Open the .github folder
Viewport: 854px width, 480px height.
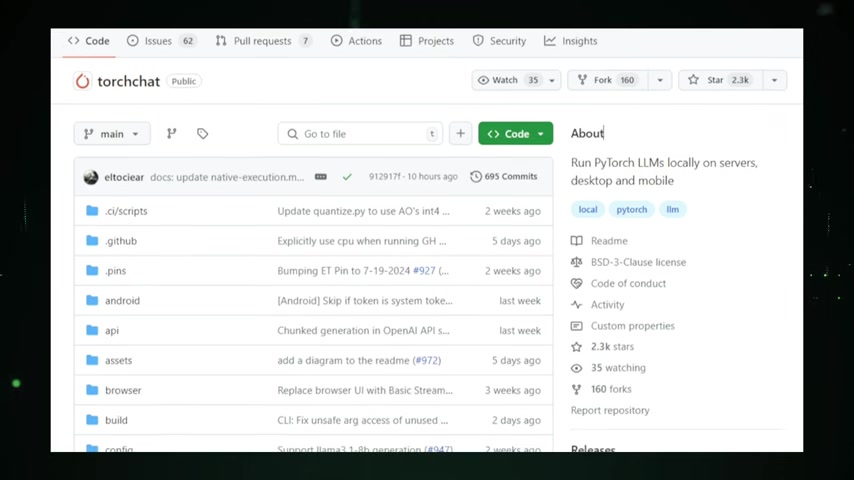tap(121, 241)
